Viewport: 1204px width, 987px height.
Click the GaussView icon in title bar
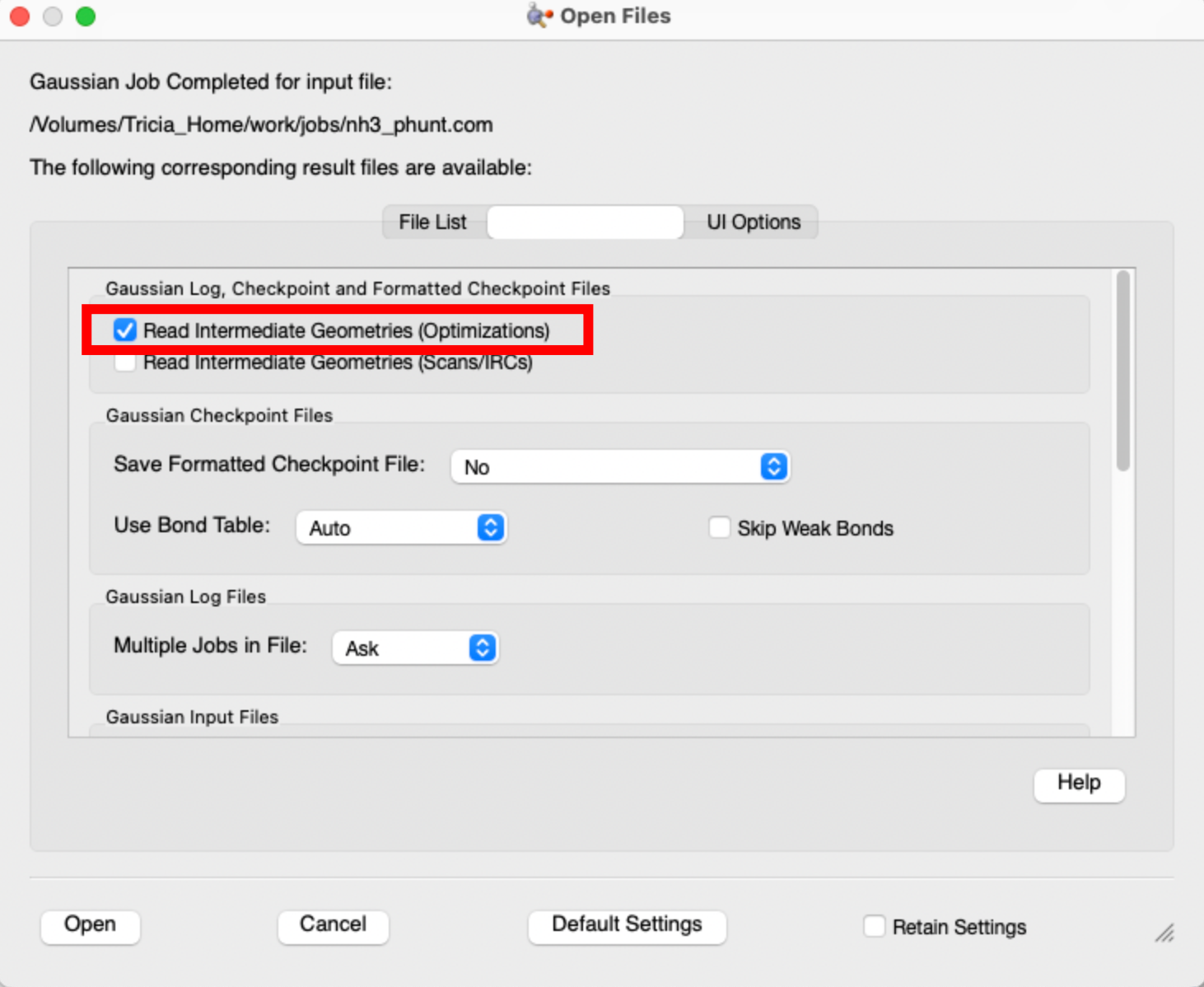pyautogui.click(x=539, y=16)
